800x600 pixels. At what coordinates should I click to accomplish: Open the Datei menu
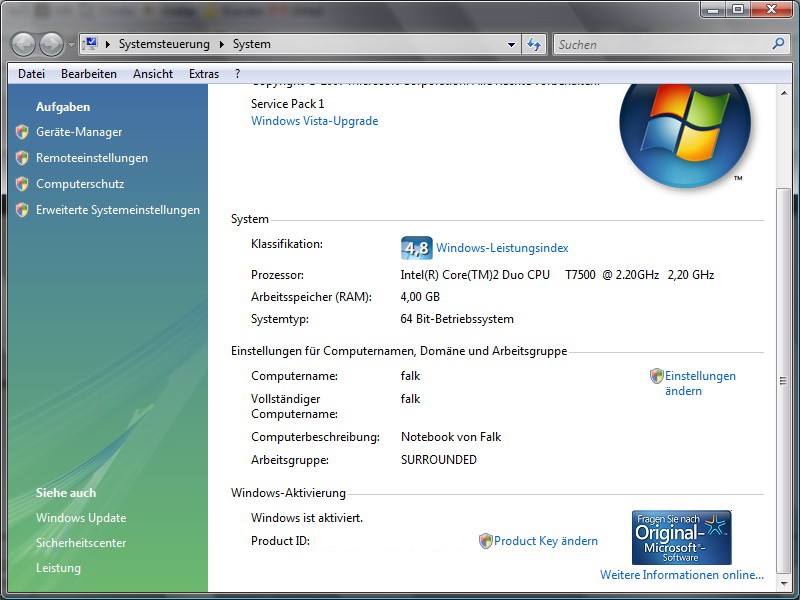coord(32,74)
